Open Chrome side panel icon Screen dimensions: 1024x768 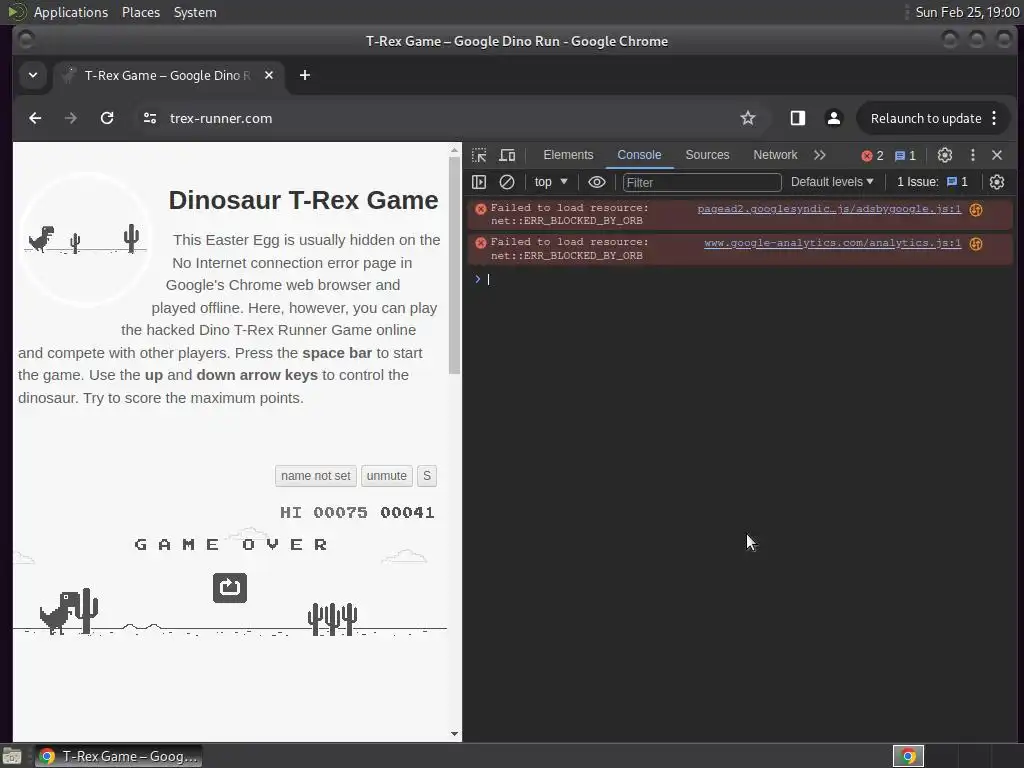(797, 118)
